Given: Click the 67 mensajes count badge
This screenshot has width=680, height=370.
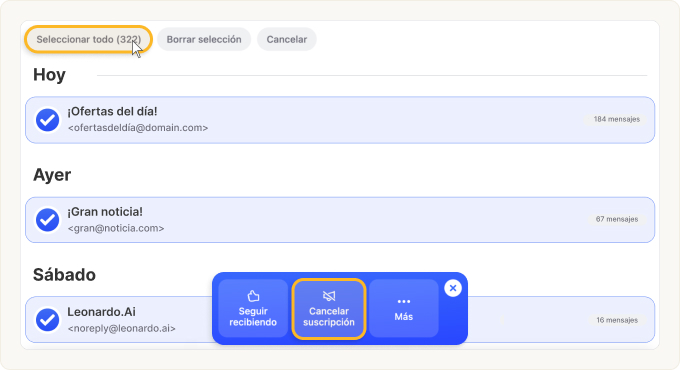Looking at the screenshot, I should tap(617, 219).
